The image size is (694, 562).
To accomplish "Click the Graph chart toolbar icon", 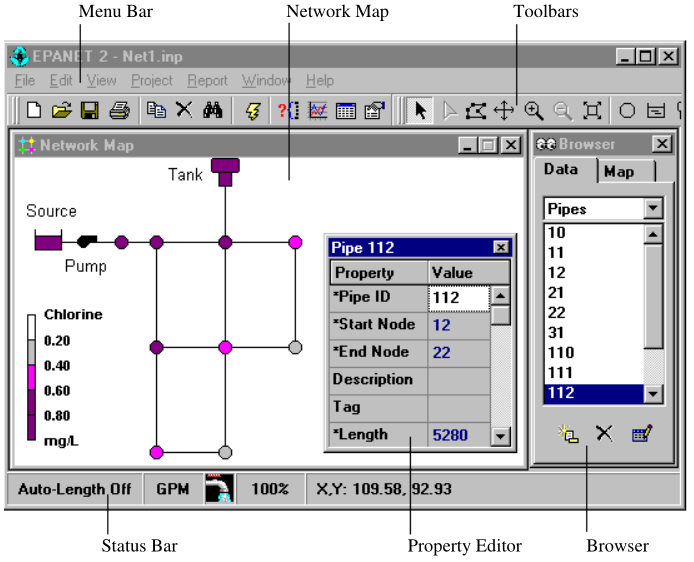I will tap(318, 111).
